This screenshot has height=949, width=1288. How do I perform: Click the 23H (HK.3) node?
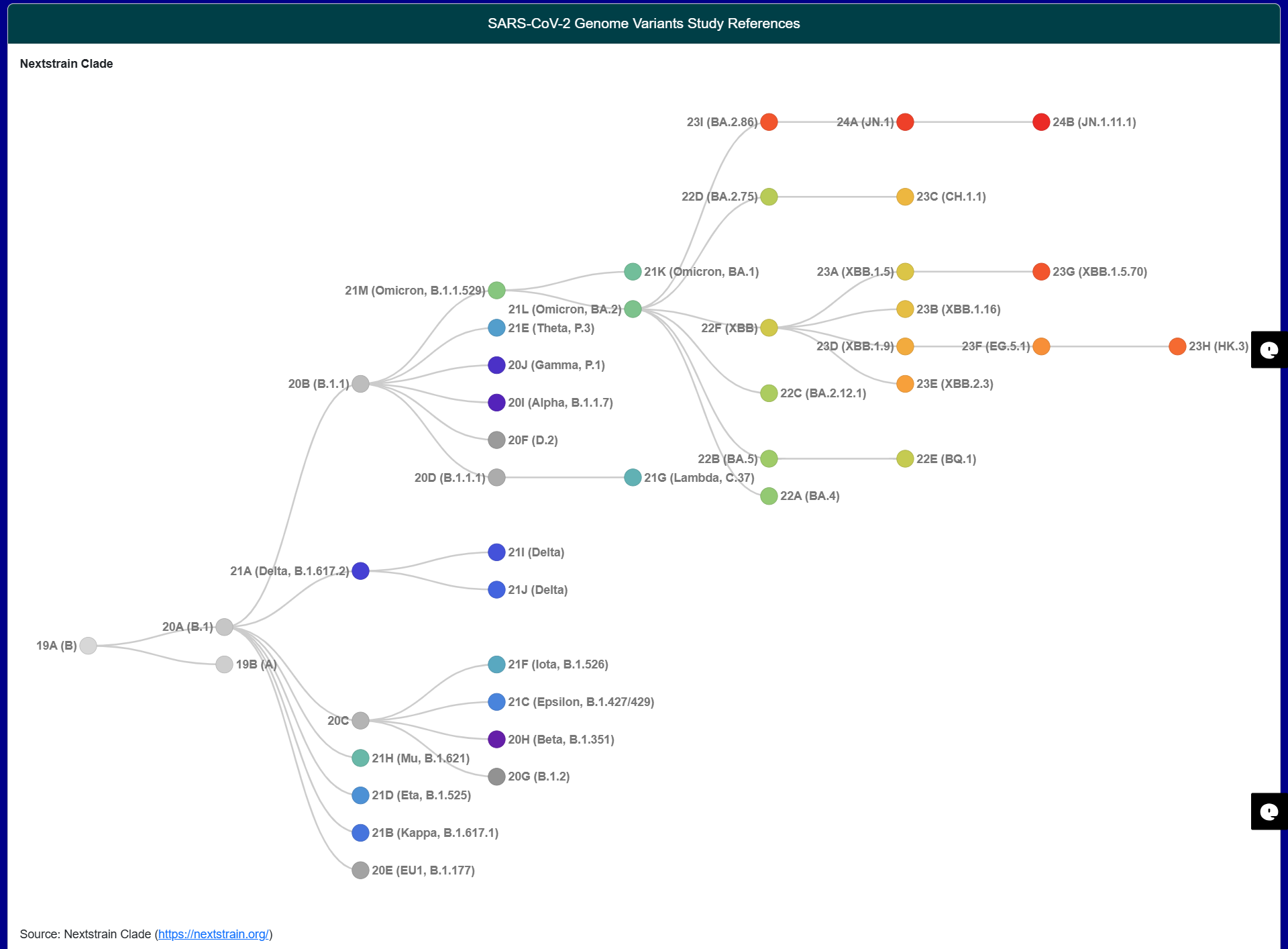pos(1177,346)
